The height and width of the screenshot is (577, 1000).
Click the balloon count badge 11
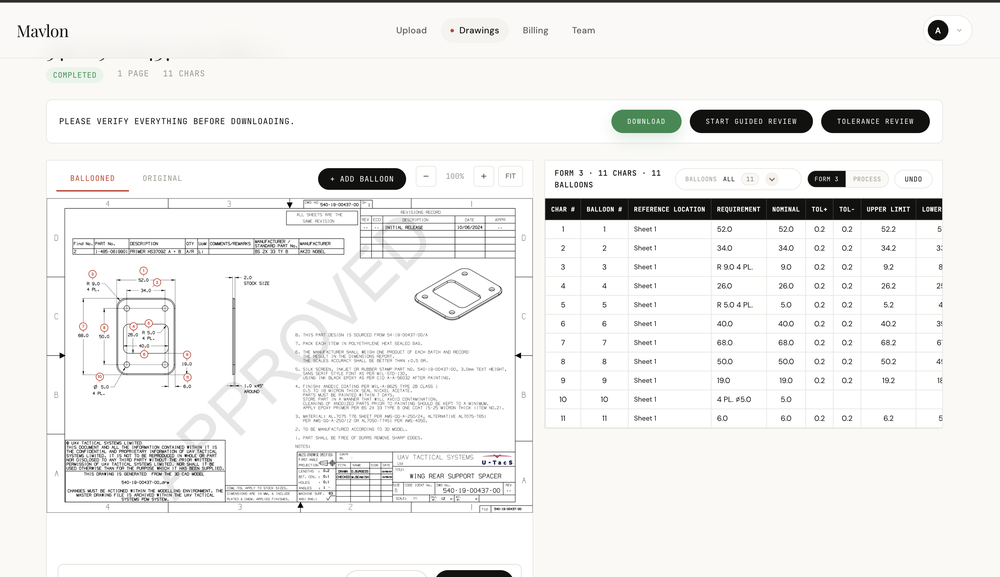pos(750,179)
